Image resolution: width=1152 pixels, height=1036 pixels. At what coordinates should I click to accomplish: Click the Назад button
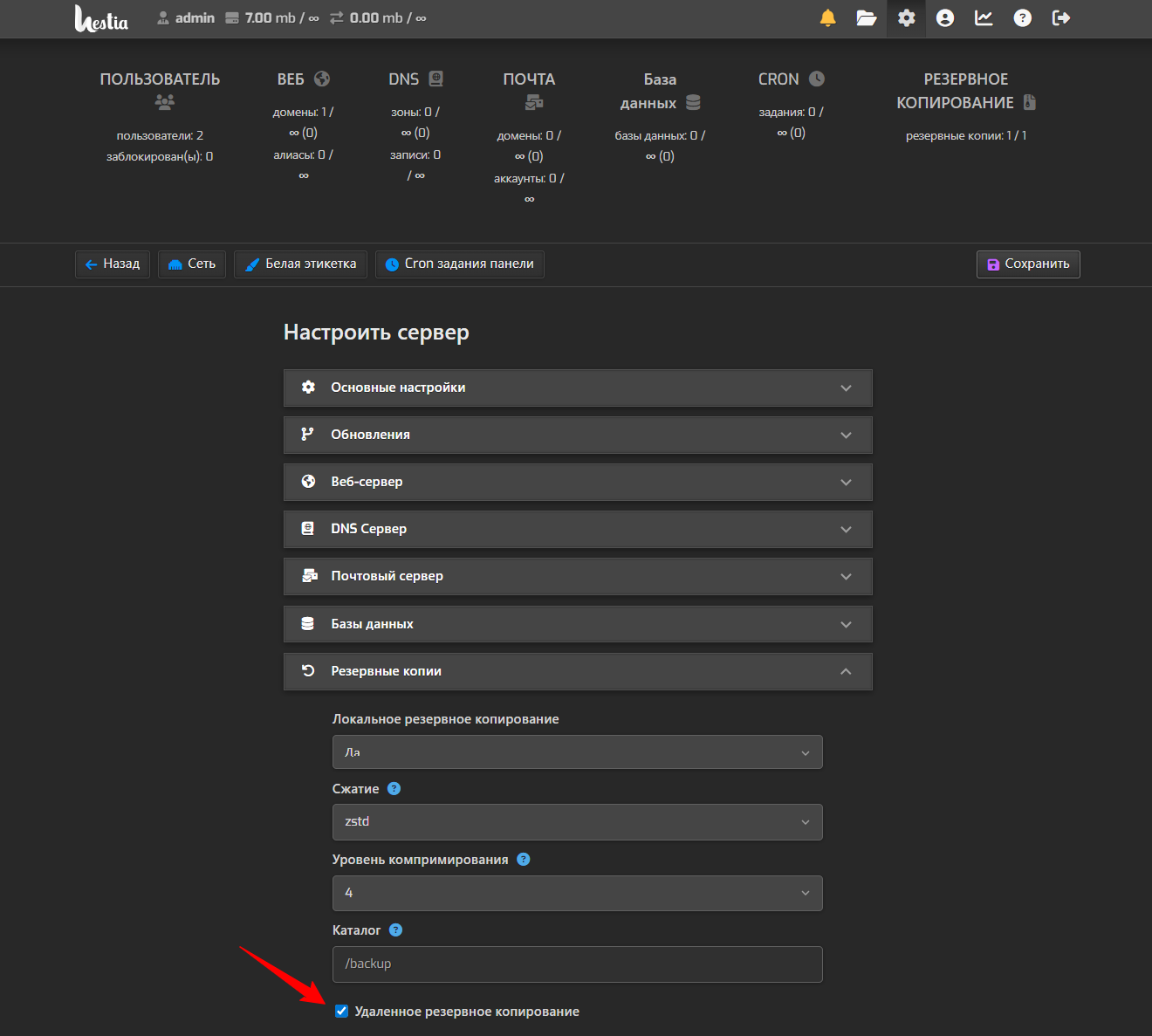[x=113, y=264]
